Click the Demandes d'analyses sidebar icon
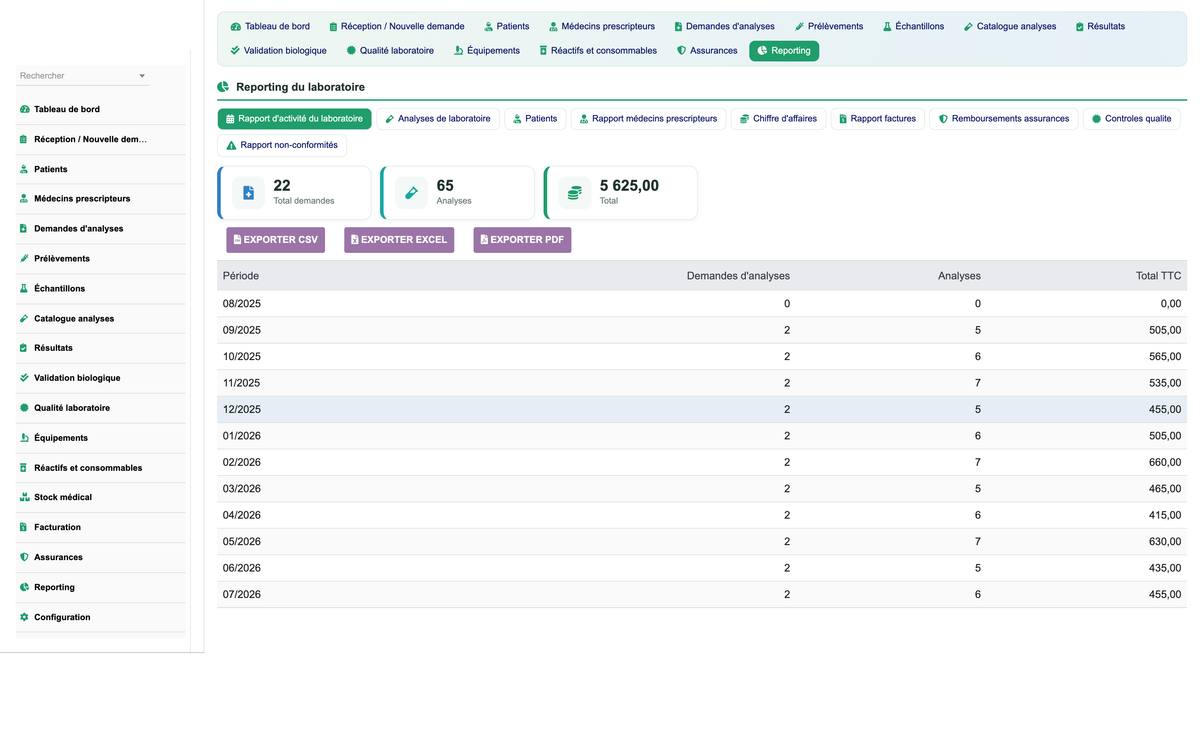The height and width of the screenshot is (743, 1200). pos(24,228)
